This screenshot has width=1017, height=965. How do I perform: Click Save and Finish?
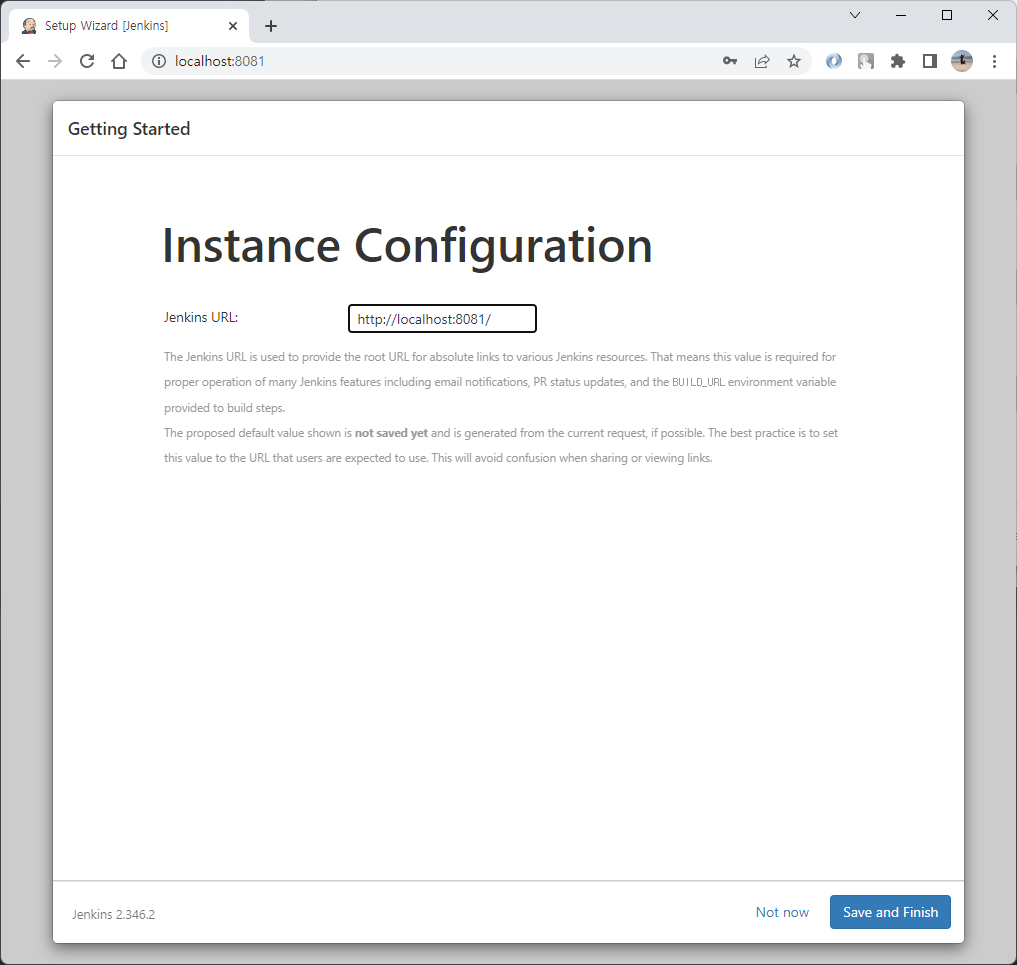[890, 912]
